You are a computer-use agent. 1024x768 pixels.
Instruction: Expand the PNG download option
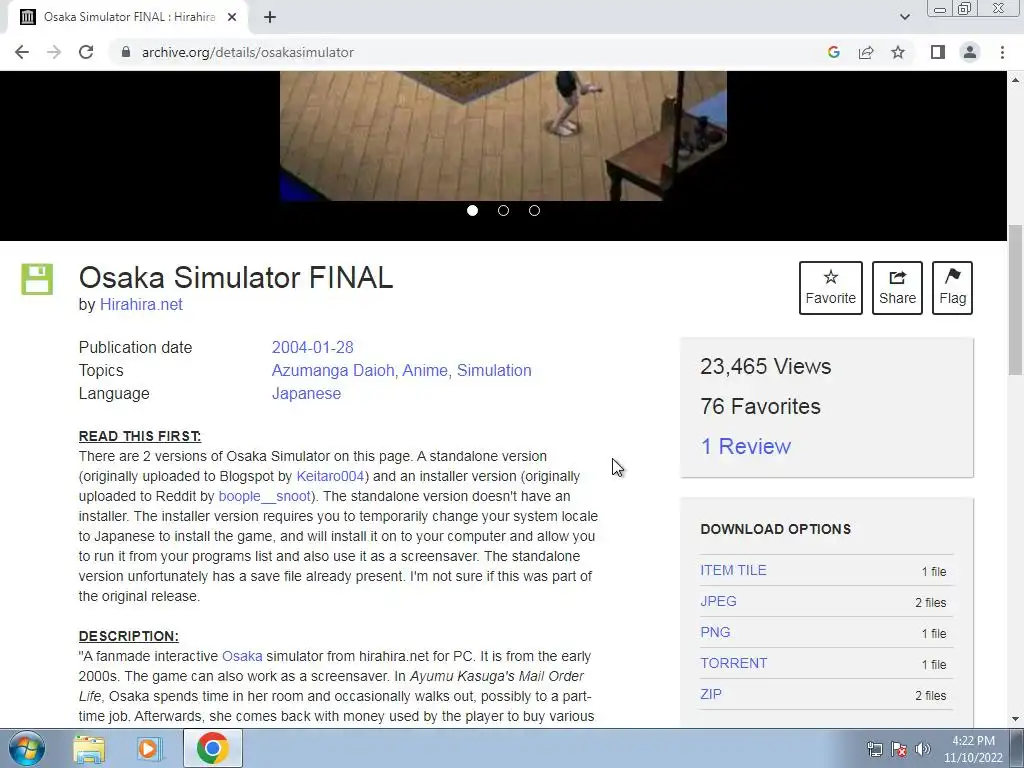715,632
